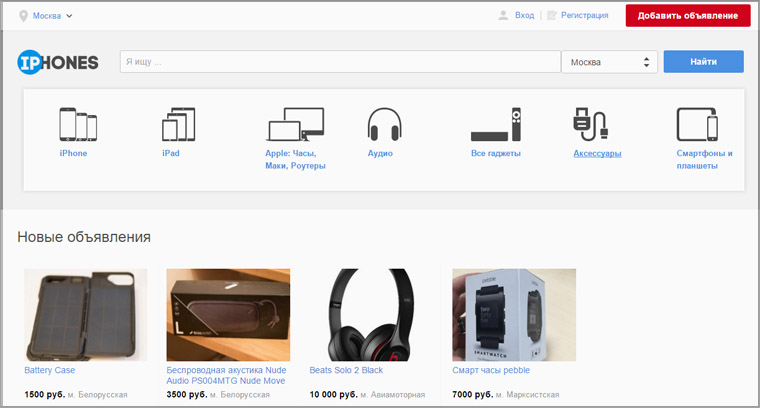Click the Вход login link

point(524,16)
